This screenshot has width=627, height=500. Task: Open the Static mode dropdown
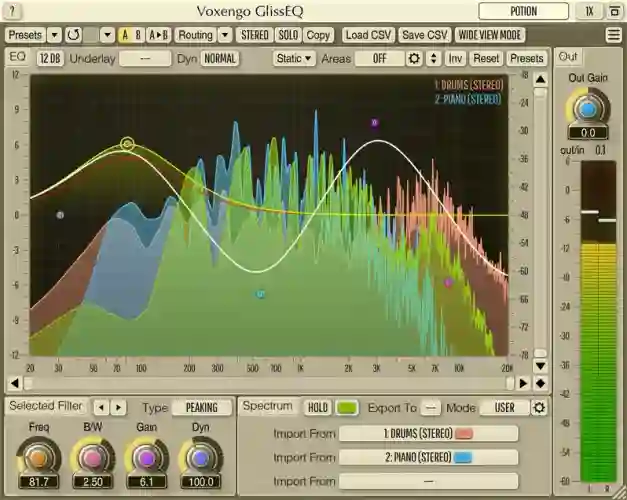(x=294, y=59)
